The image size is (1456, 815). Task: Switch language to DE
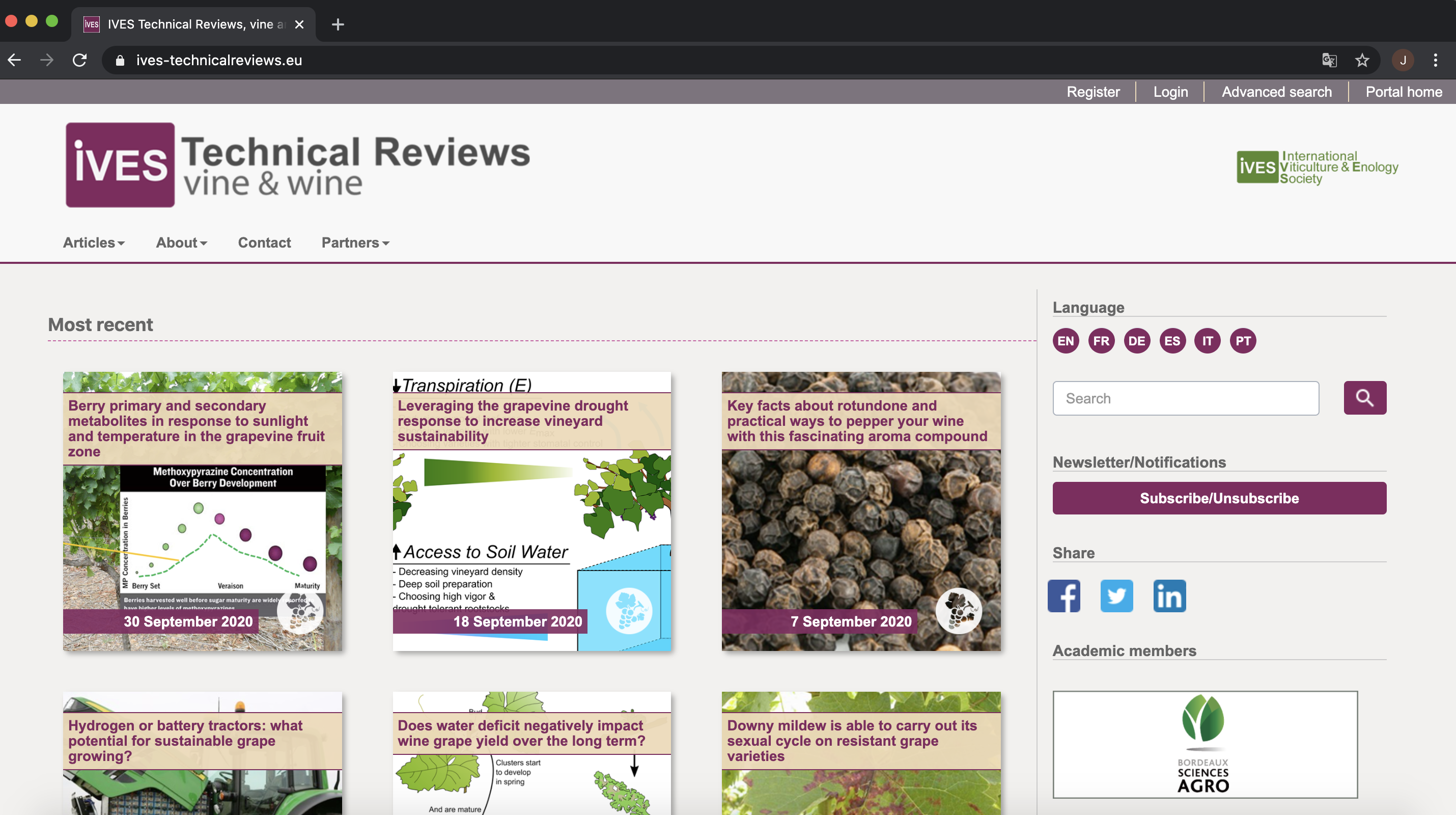click(x=1137, y=340)
